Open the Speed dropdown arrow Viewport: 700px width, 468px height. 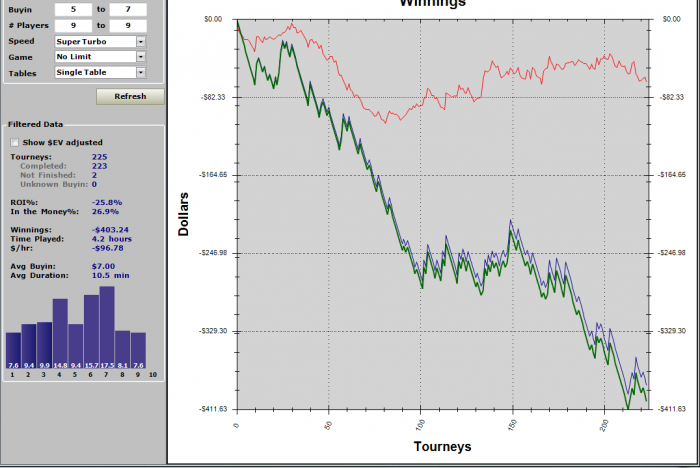coord(141,42)
